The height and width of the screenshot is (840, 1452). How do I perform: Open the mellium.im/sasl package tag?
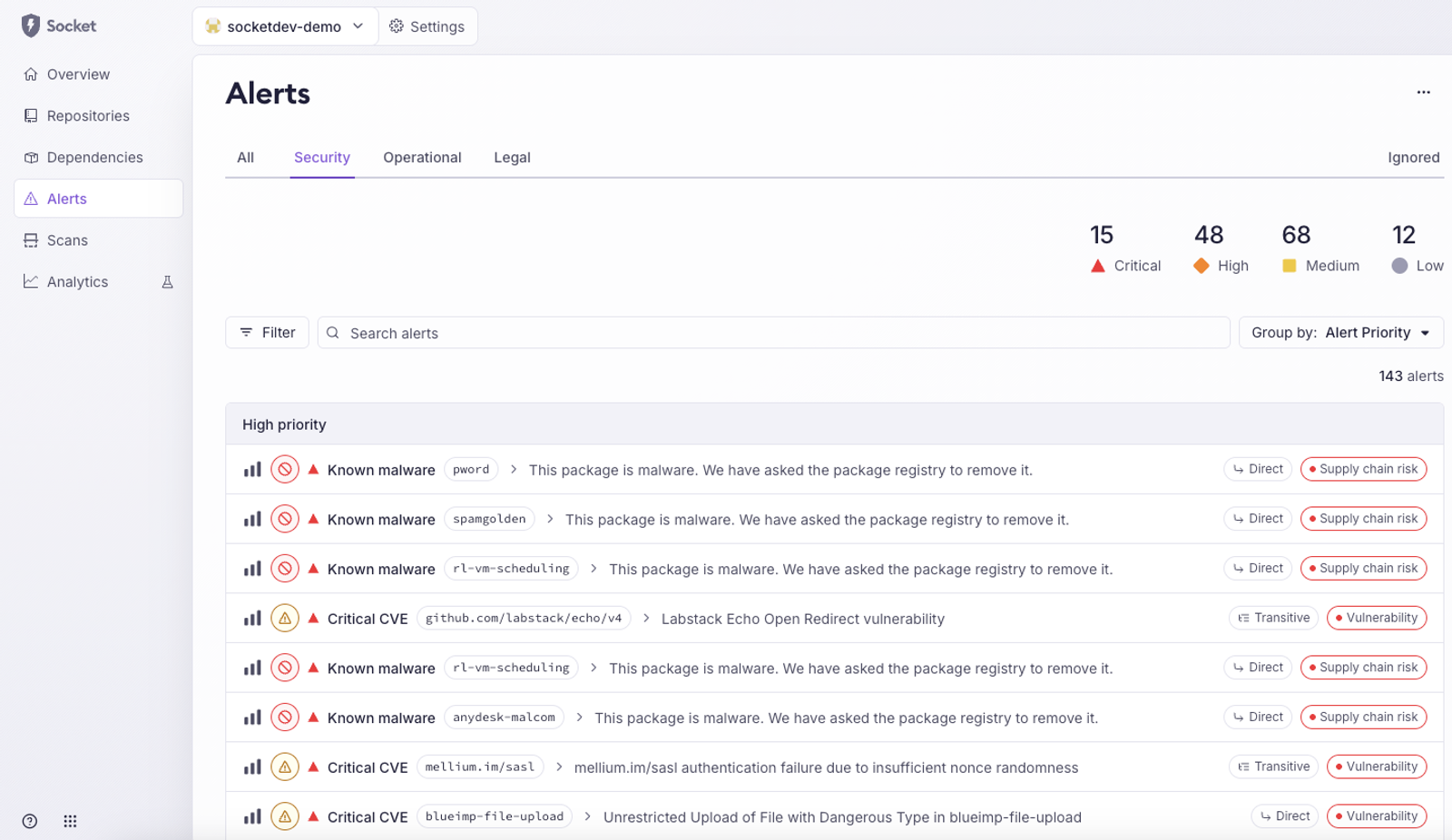(x=480, y=767)
